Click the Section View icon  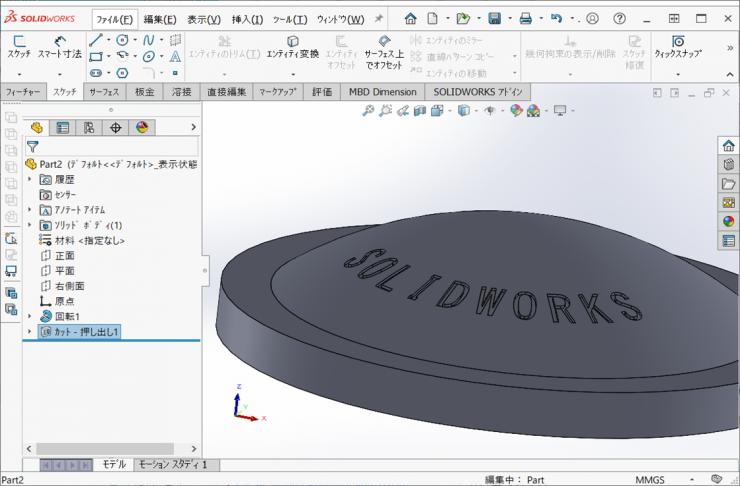click(420, 110)
